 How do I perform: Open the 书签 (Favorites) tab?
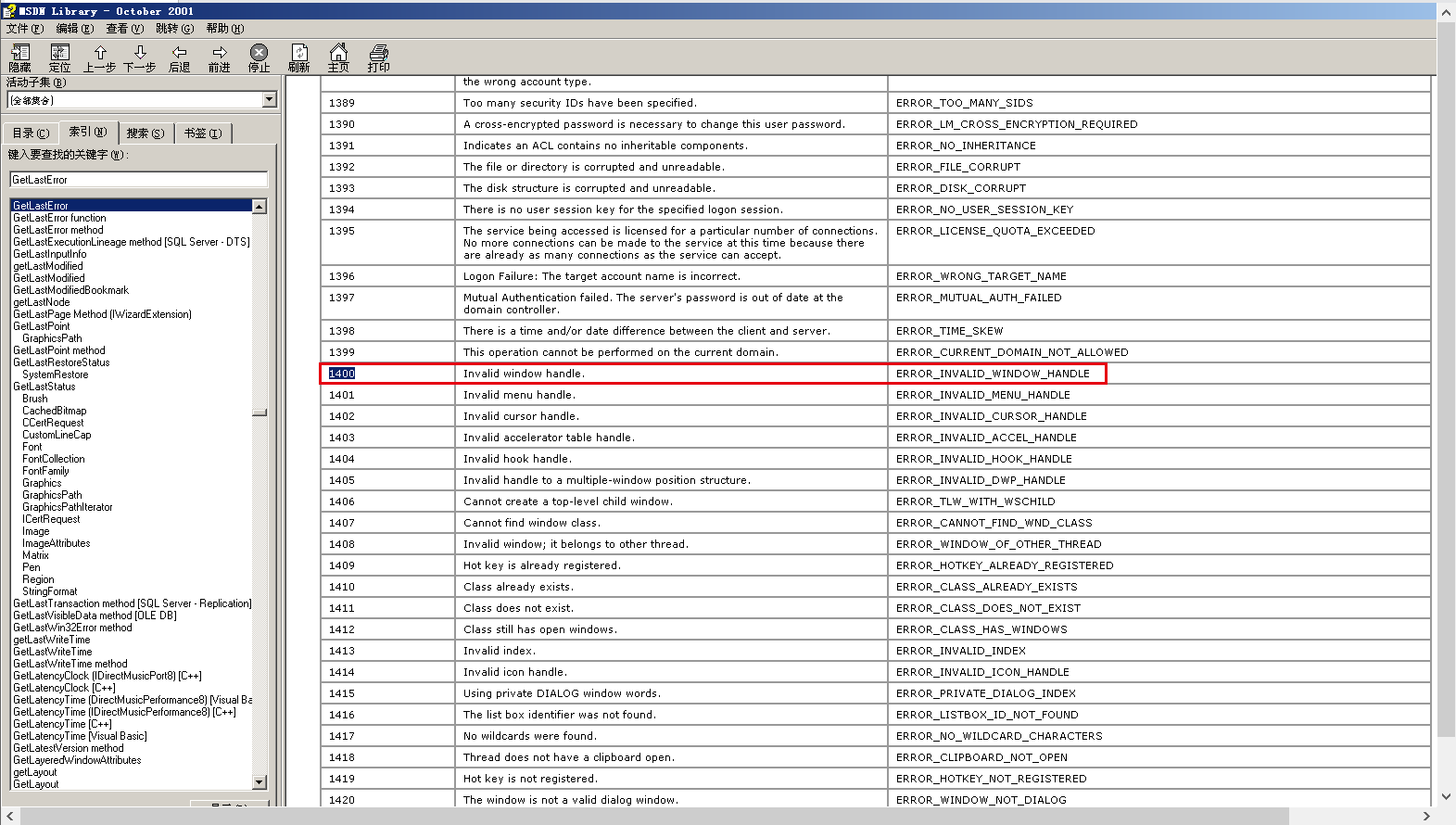point(202,133)
